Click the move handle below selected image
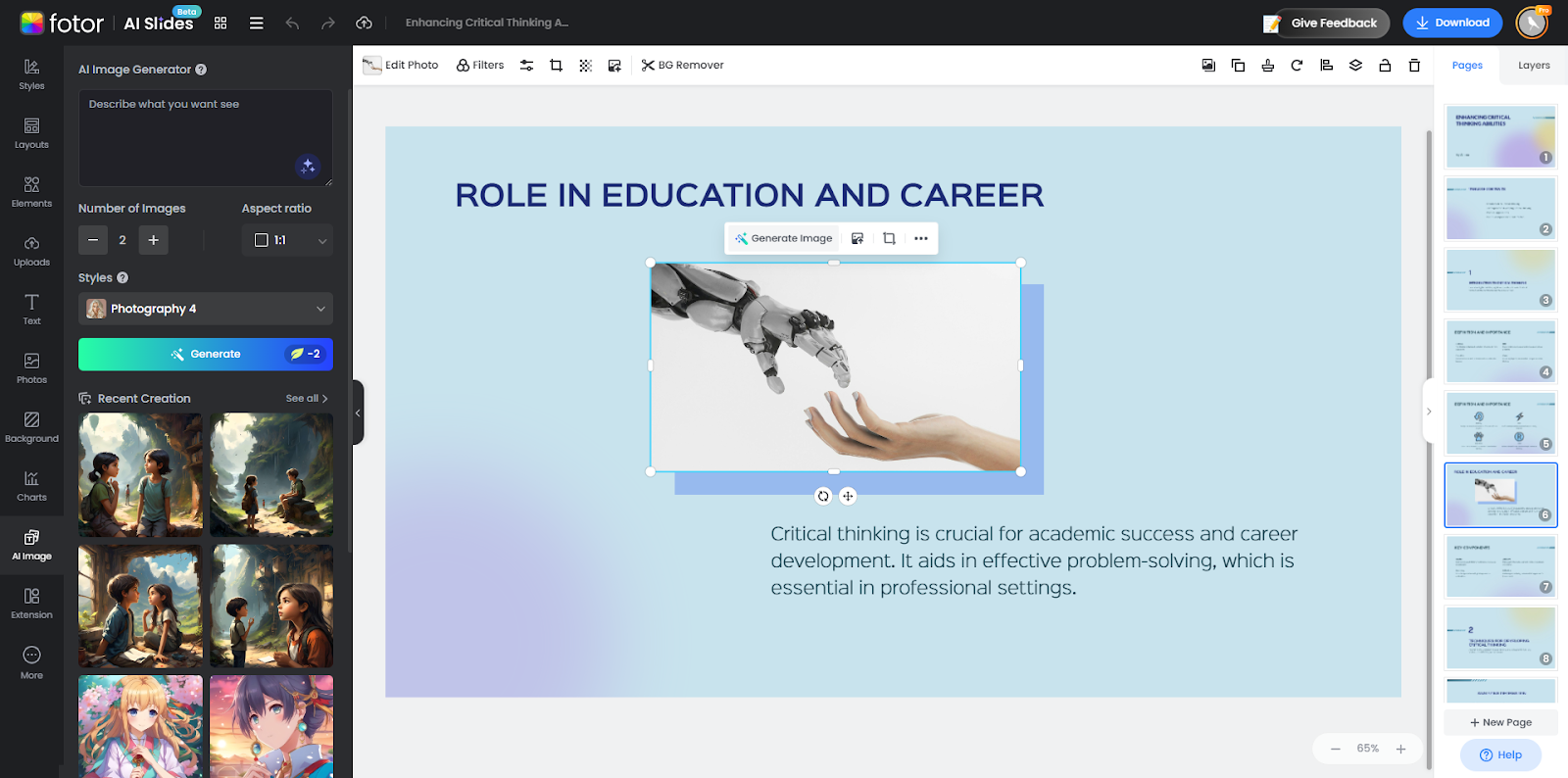The image size is (1568, 778). pyautogui.click(x=848, y=496)
